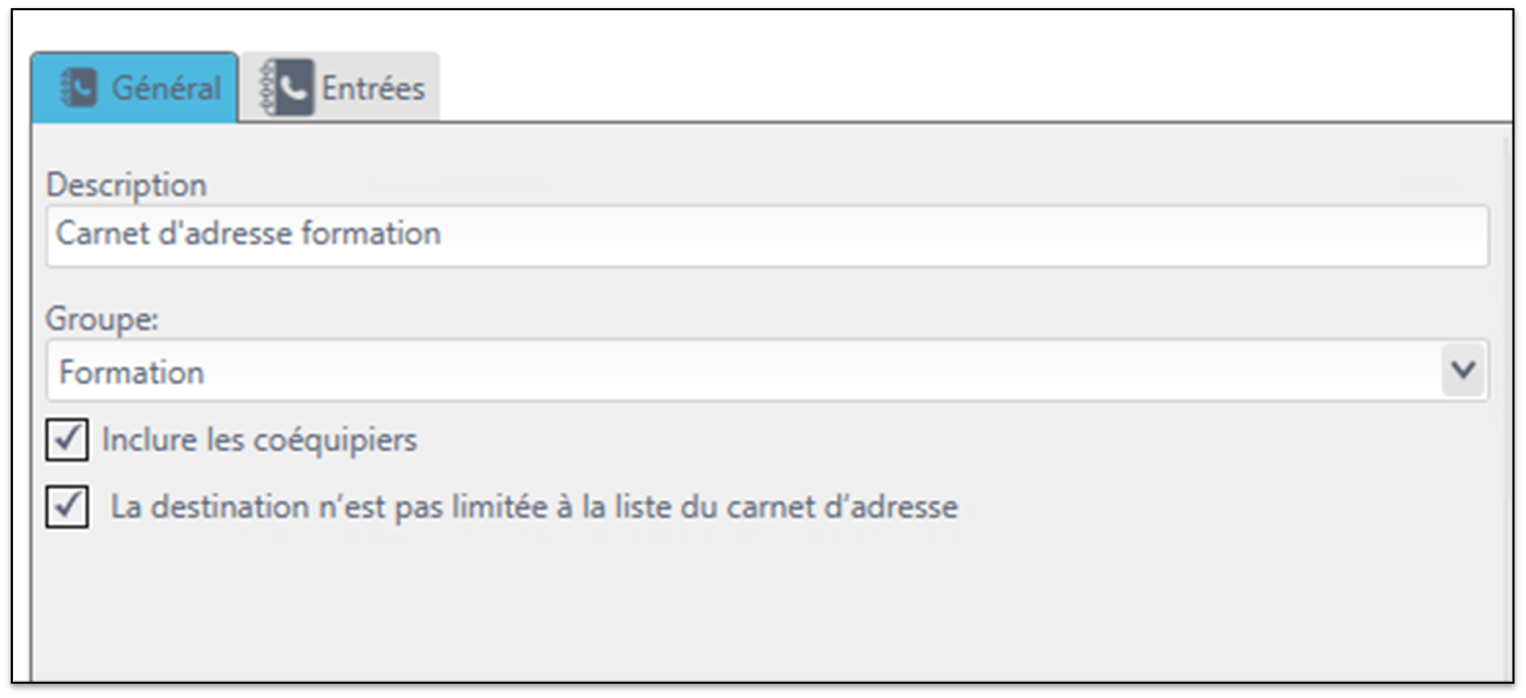Viewport: 1526px width, 698px height.
Task: Click the Groupe: field label
Action: 103,319
